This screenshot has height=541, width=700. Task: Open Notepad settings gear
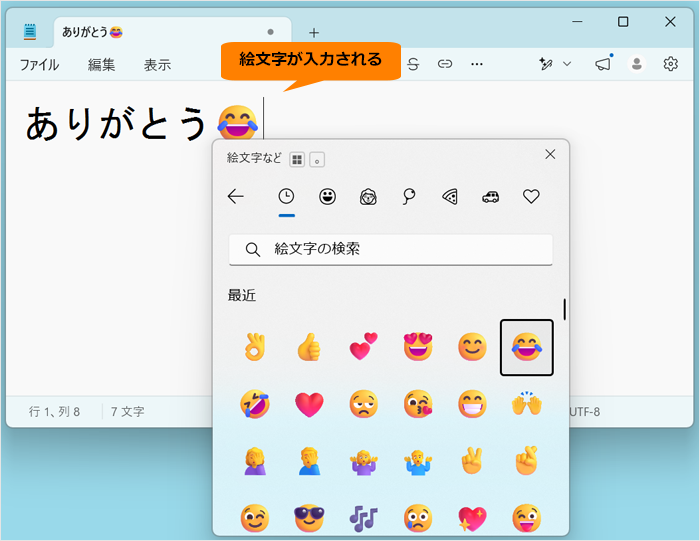point(670,64)
